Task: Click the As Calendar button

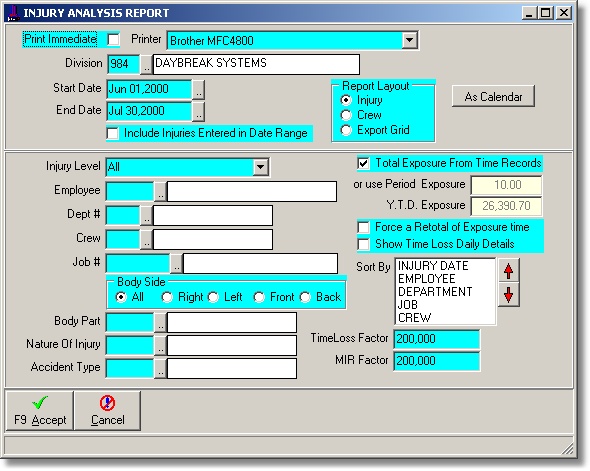Action: [493, 97]
